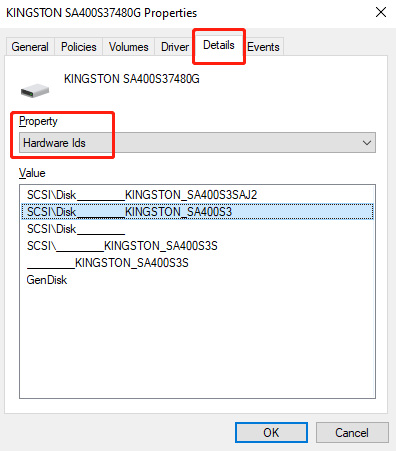Select the GenDisk value entry
Viewport: 396px width, 451px height.
pos(47,280)
